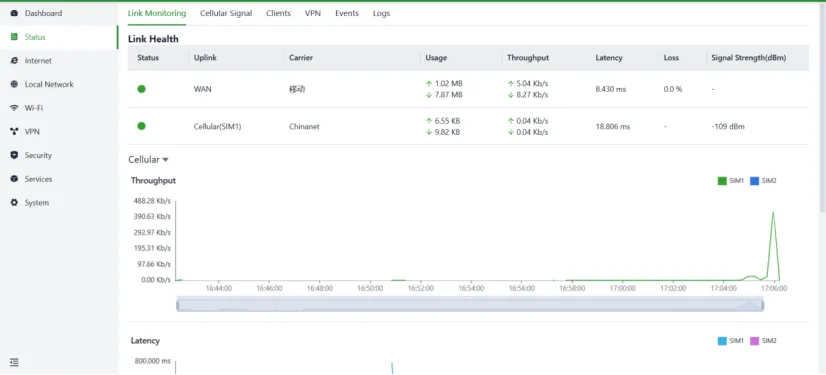This screenshot has width=826, height=375.
Task: Toggle SIM1 cyan legend in Latency chart
Action: [x=730, y=341]
